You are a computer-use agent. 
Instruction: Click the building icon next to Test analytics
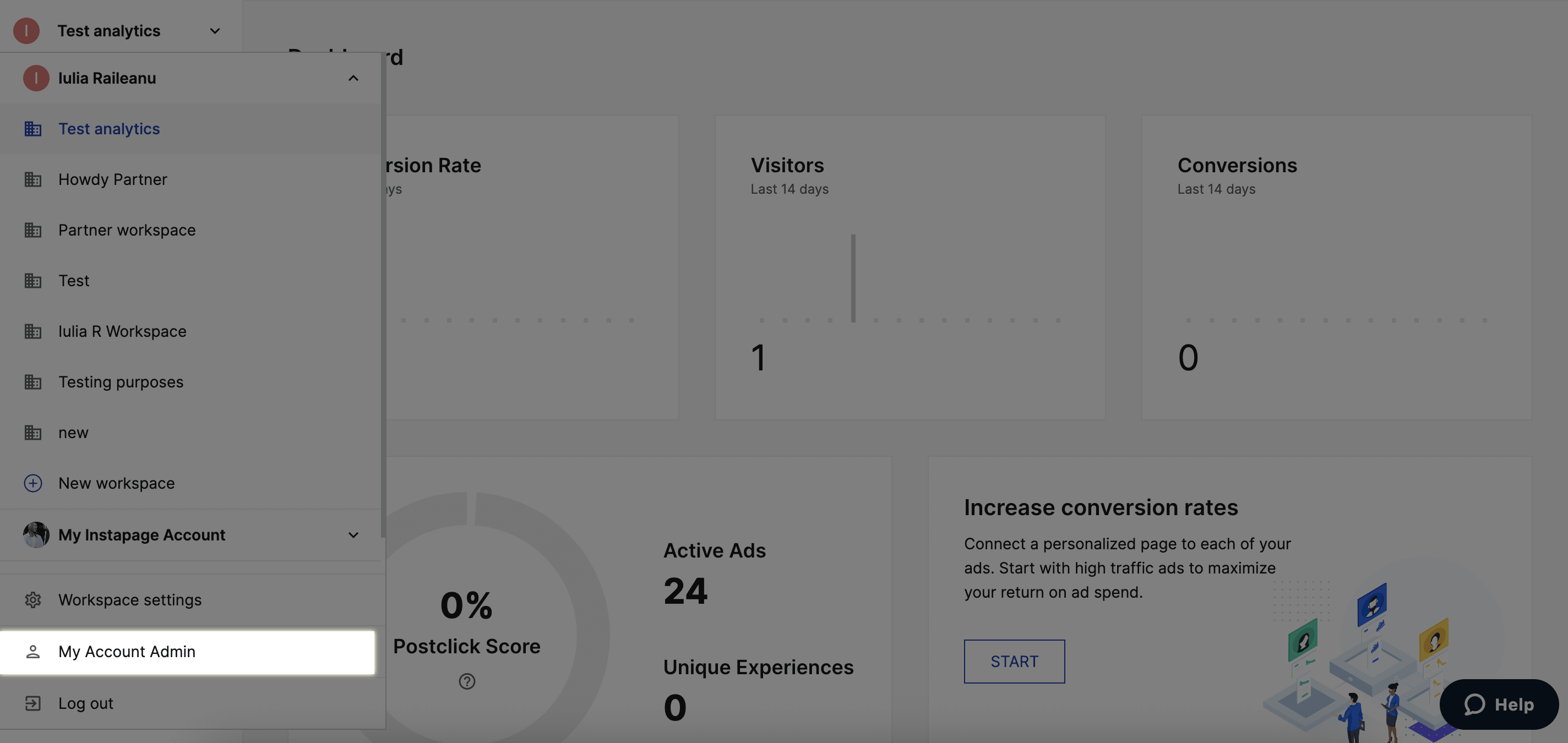pyautogui.click(x=33, y=128)
